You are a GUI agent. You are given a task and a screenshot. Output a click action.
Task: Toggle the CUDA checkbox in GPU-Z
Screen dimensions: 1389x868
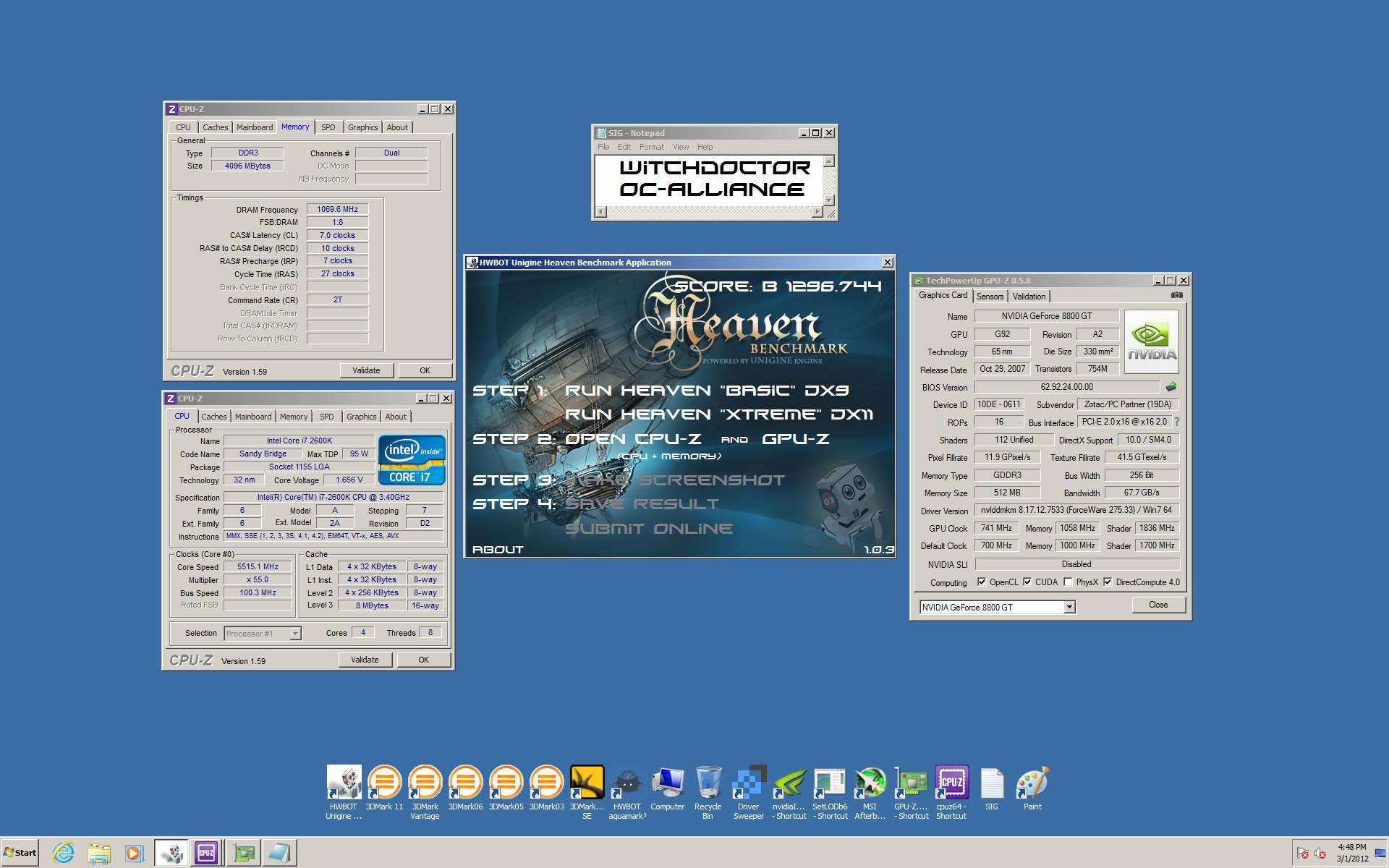(x=1027, y=582)
